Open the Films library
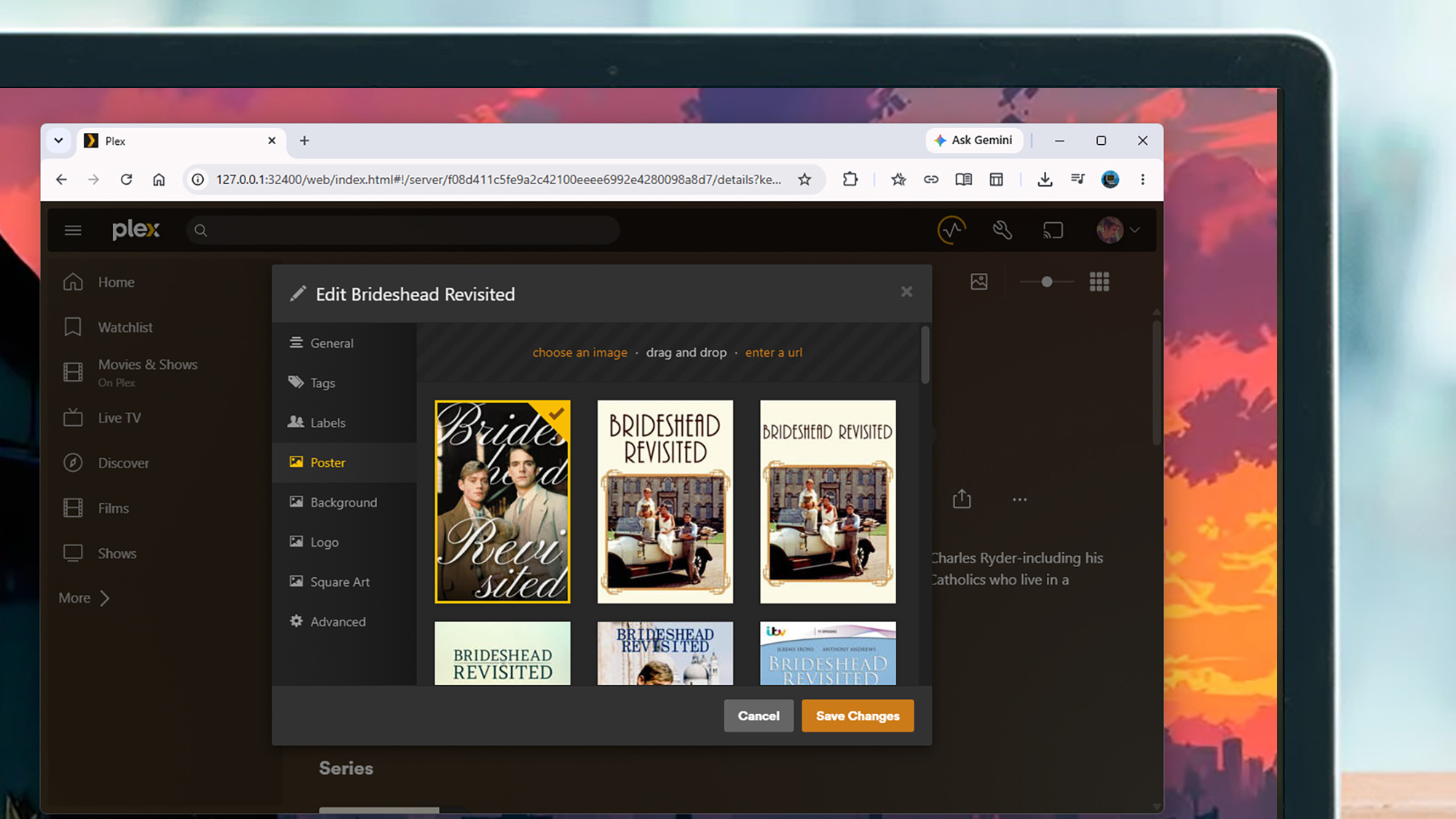Image resolution: width=1456 pixels, height=819 pixels. coord(113,508)
